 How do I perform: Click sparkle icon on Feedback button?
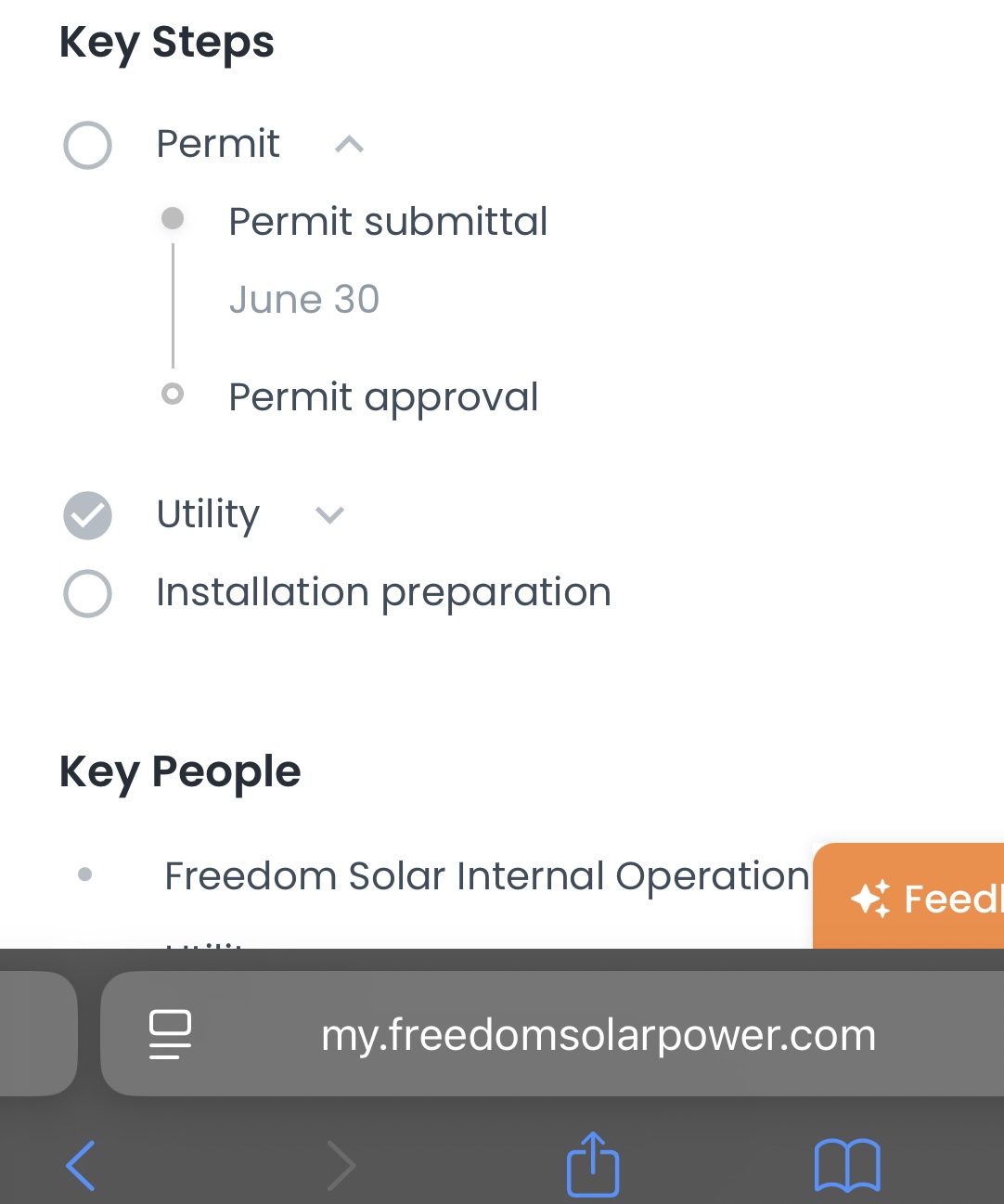click(x=870, y=898)
